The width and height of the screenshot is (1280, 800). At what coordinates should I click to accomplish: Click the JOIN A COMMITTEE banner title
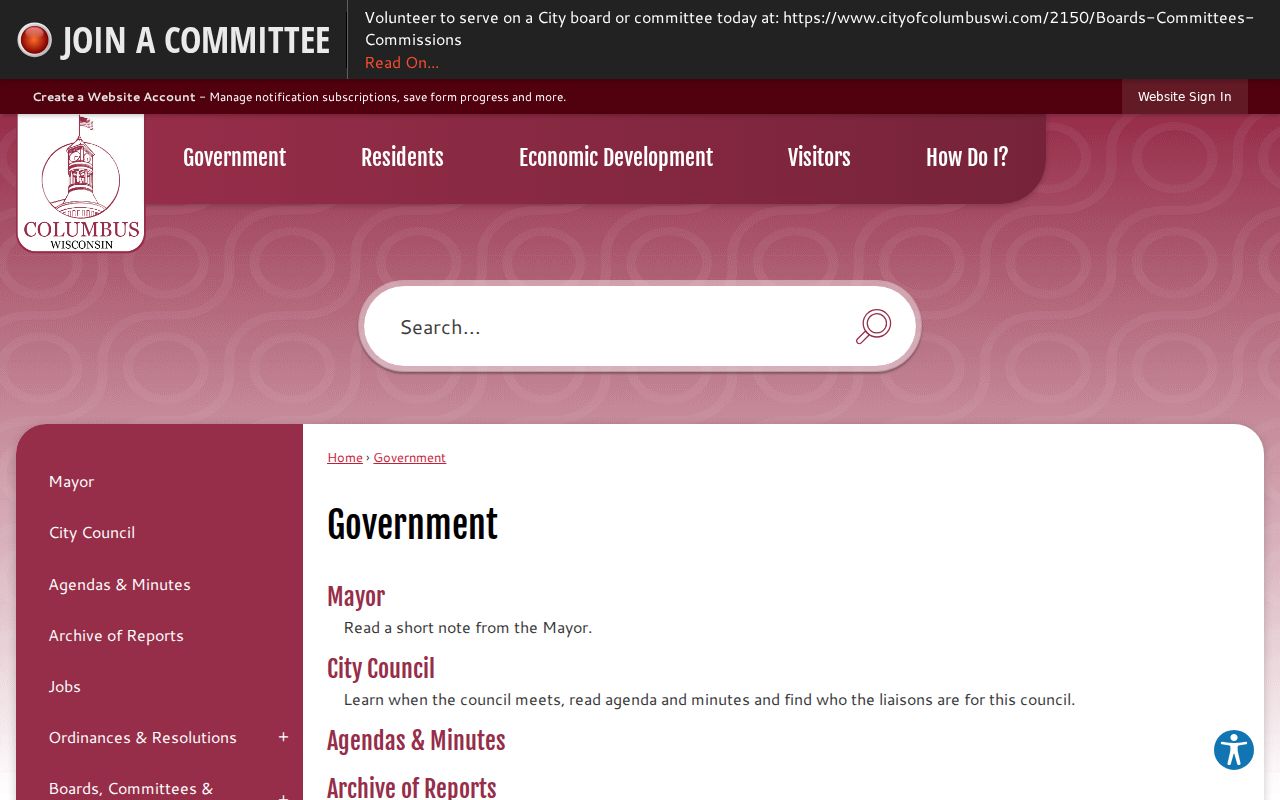196,40
